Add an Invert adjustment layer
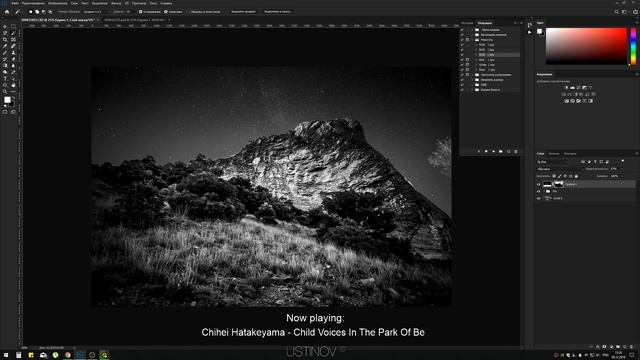Screen dimensions: 640x360 566,101
